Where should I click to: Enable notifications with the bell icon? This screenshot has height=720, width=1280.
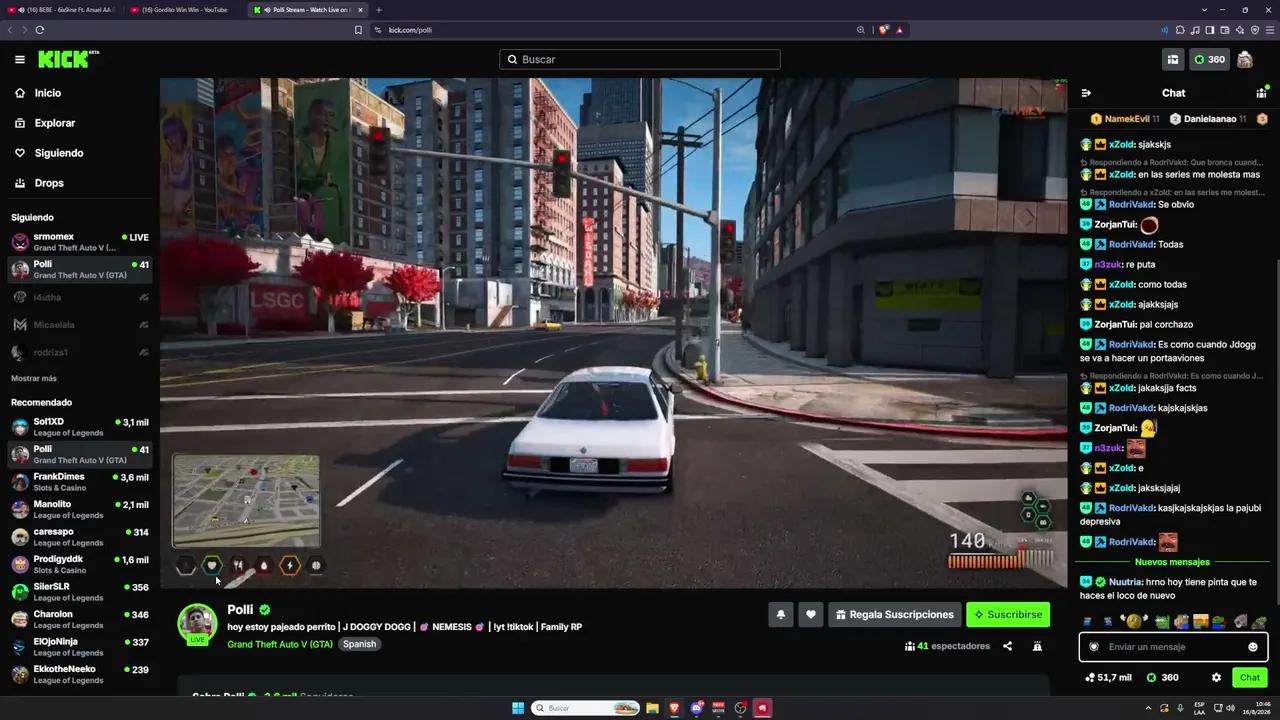(x=781, y=615)
